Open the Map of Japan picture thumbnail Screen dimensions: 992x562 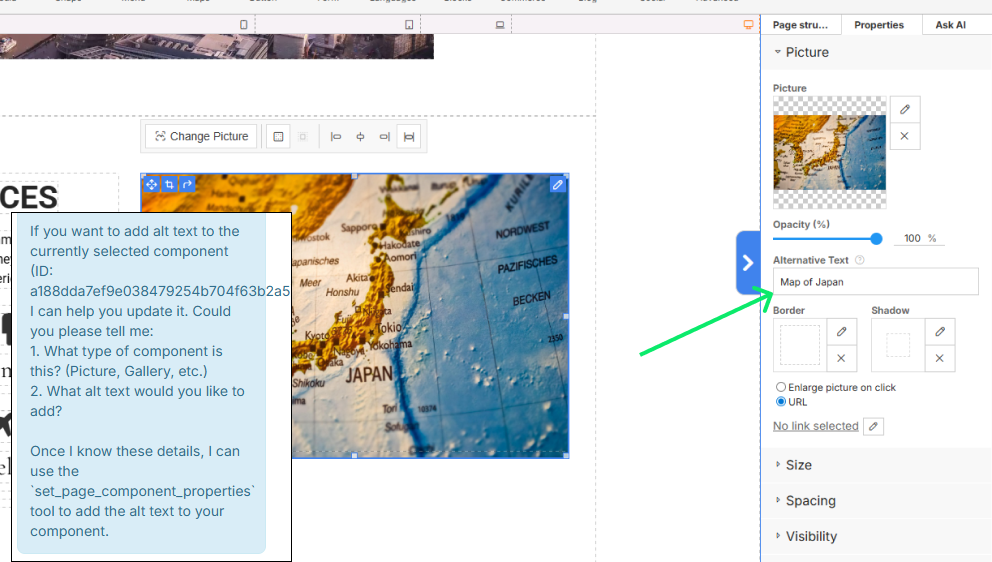(829, 153)
